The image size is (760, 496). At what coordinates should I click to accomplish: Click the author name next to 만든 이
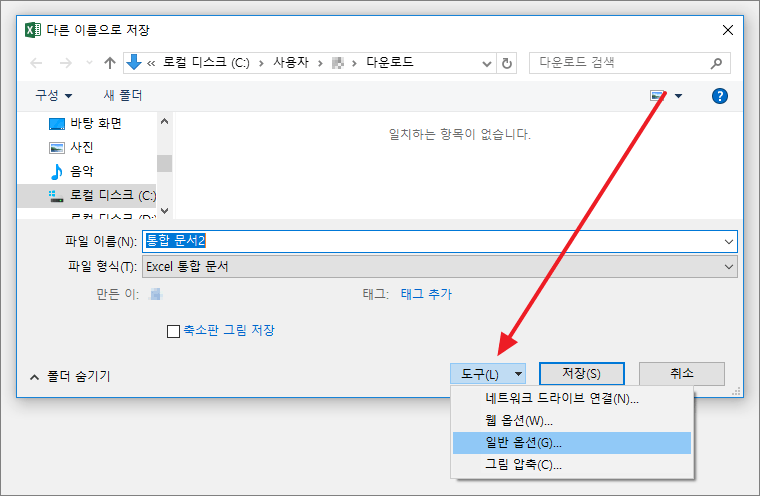[156, 294]
